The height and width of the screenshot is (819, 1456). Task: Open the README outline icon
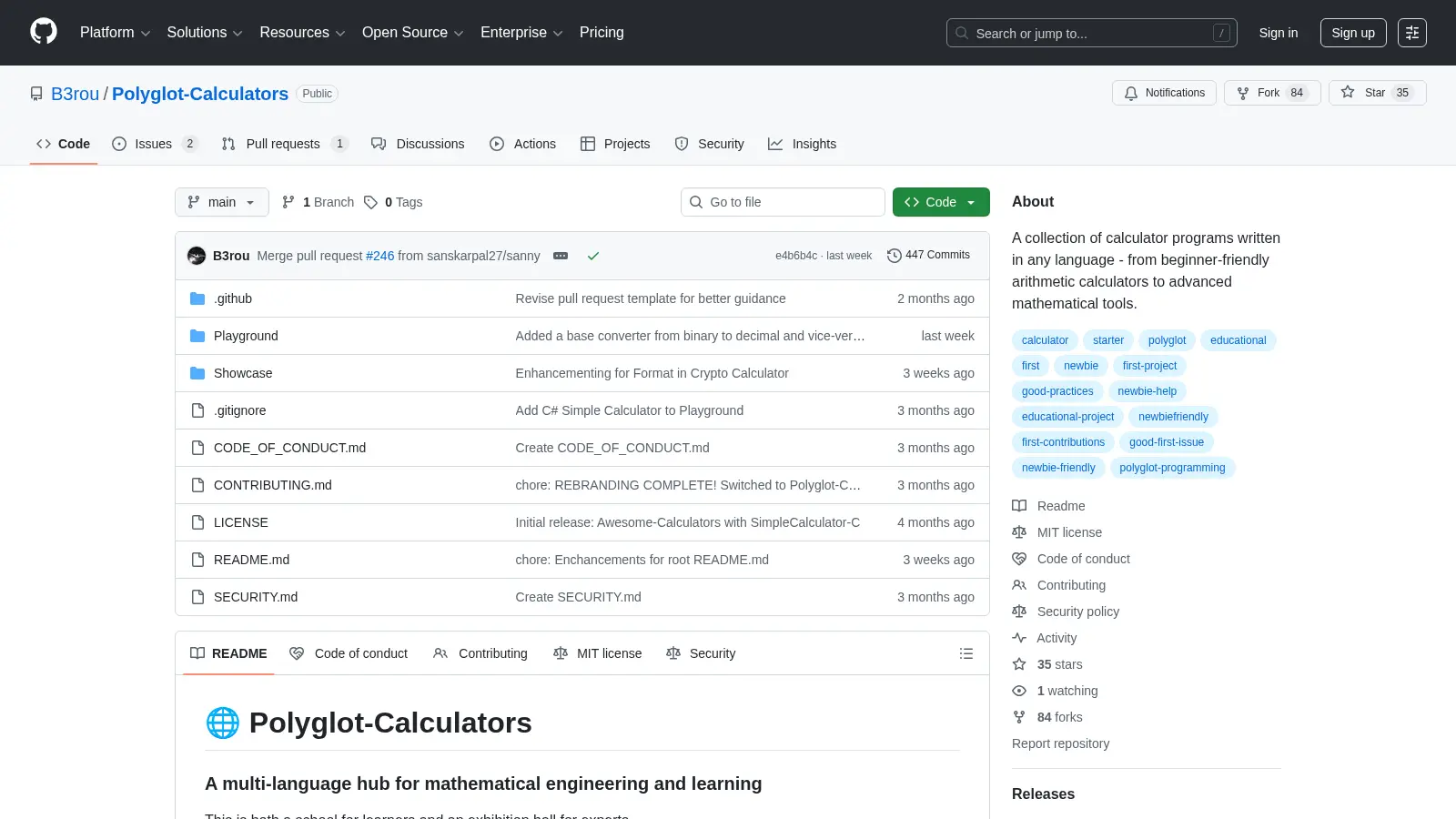tap(966, 653)
